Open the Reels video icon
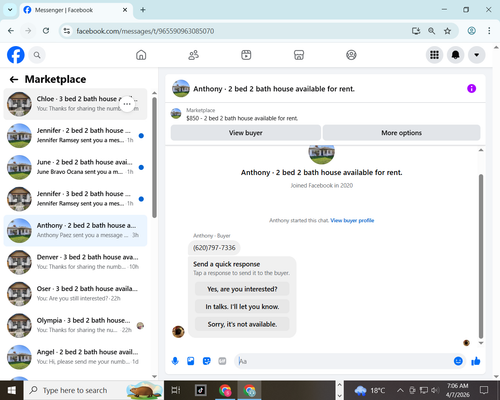The width and height of the screenshot is (500, 400). 246,55
